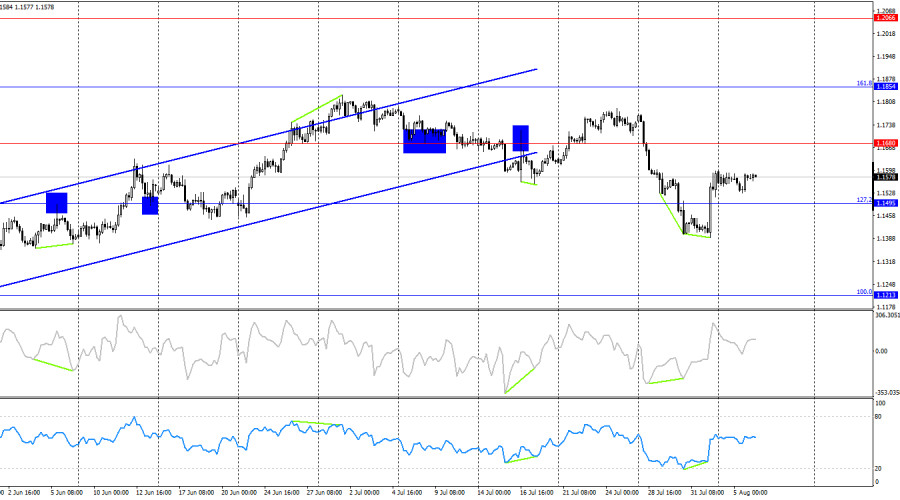Select the wide blue rectangle in early July

click(425, 141)
